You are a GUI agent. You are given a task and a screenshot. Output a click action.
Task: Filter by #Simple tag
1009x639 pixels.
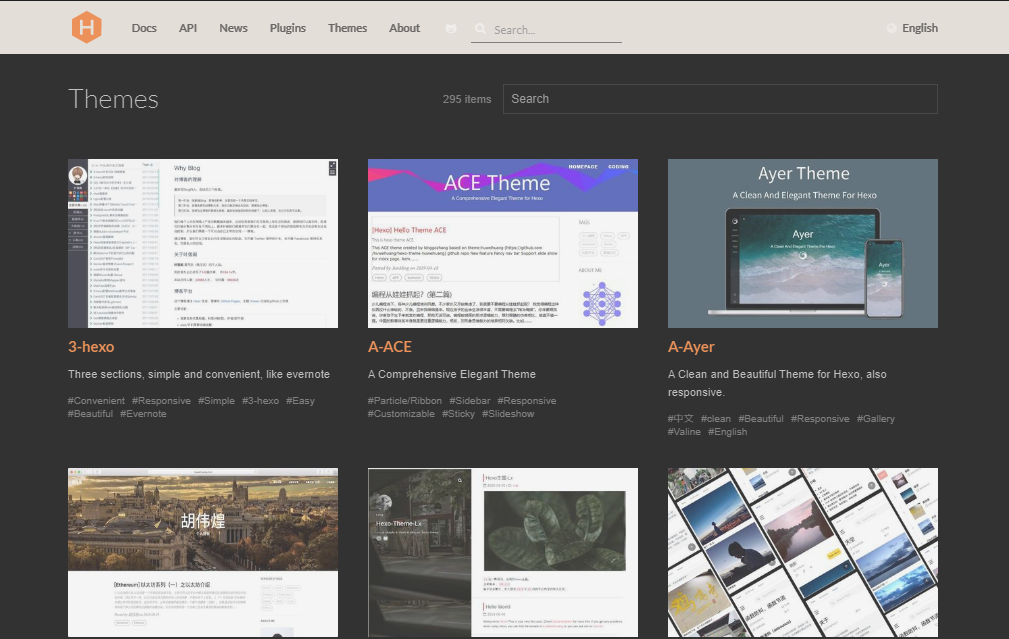pyautogui.click(x=216, y=400)
